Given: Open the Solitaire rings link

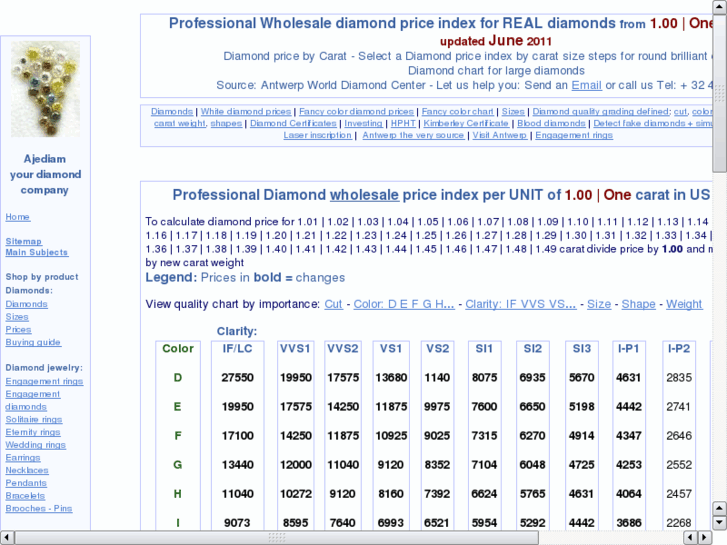Looking at the screenshot, I should pos(34,419).
